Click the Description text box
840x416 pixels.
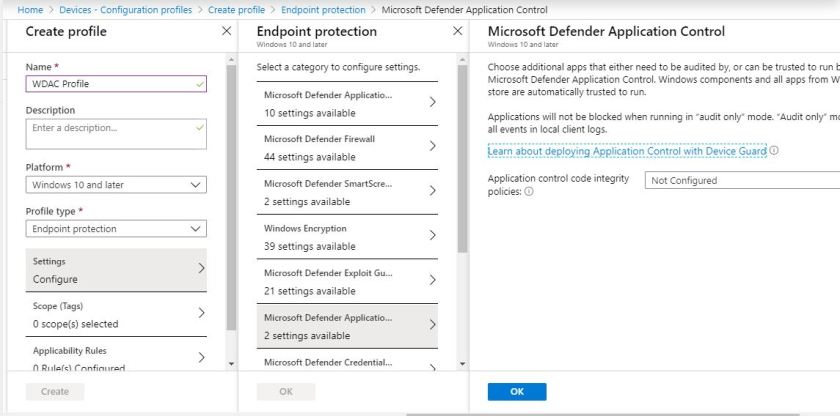coord(115,134)
